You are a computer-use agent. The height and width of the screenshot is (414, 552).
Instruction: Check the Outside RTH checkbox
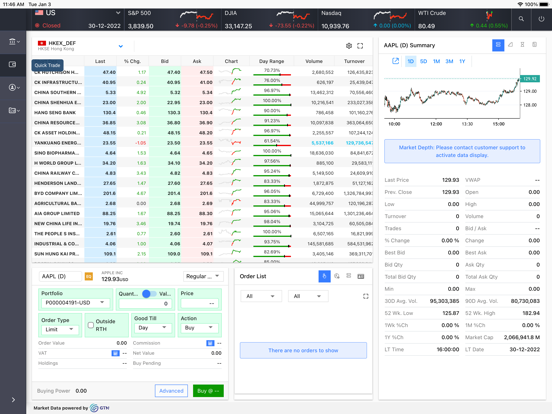pyautogui.click(x=90, y=325)
